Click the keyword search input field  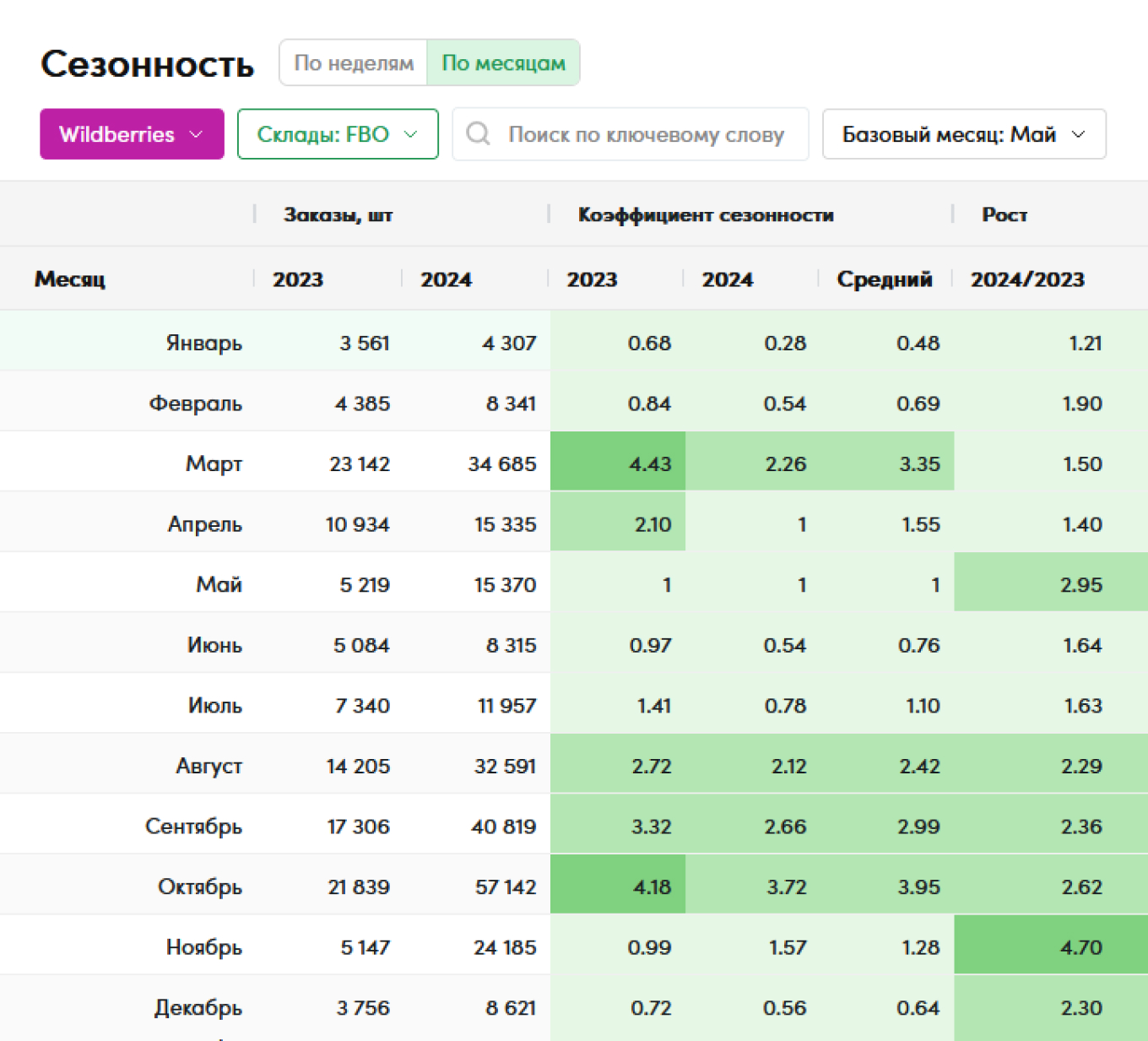click(646, 134)
